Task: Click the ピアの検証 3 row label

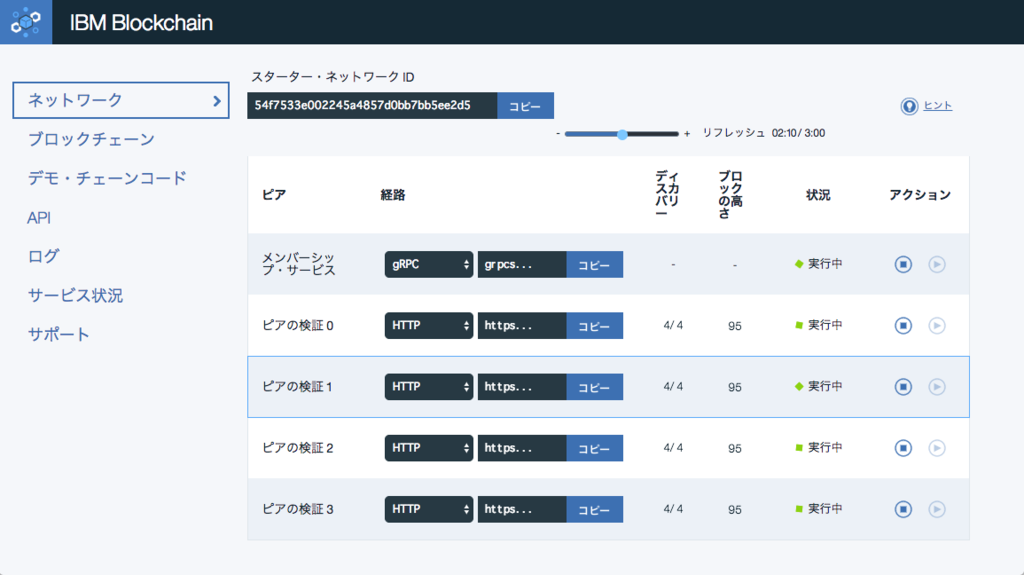Action: pyautogui.click(x=298, y=509)
